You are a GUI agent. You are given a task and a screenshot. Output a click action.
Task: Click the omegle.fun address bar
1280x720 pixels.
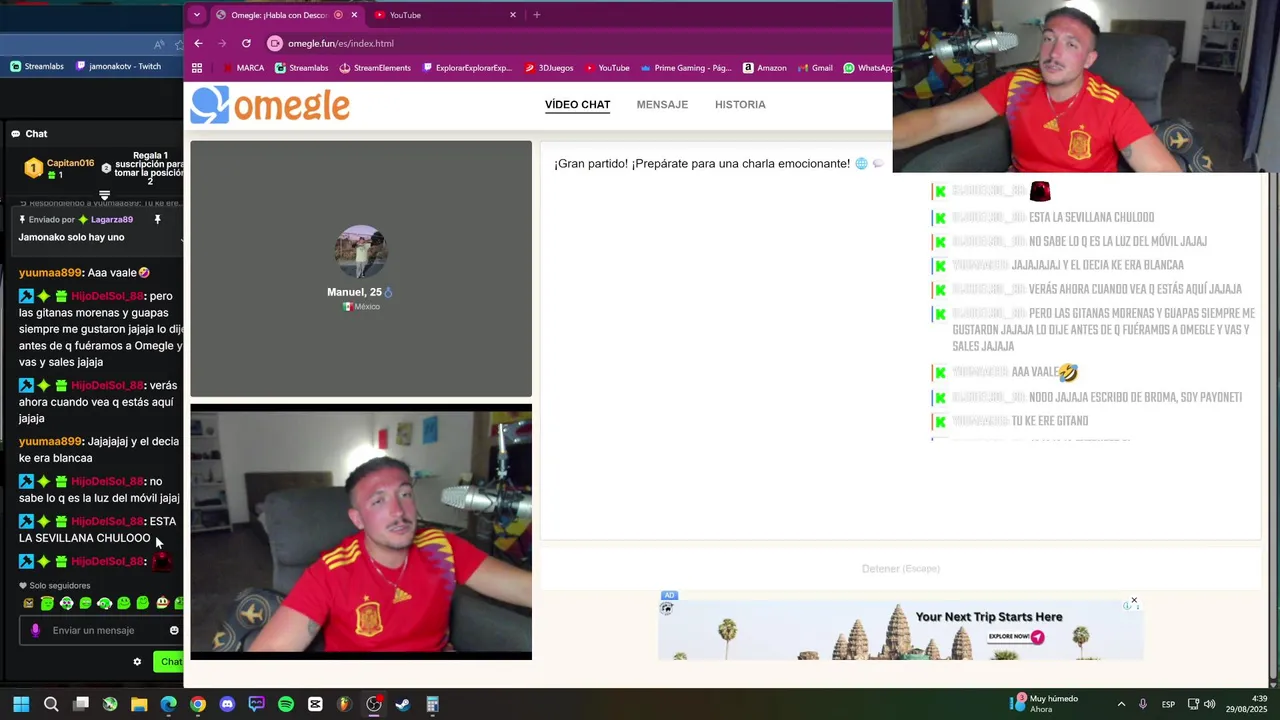pyautogui.click(x=580, y=43)
